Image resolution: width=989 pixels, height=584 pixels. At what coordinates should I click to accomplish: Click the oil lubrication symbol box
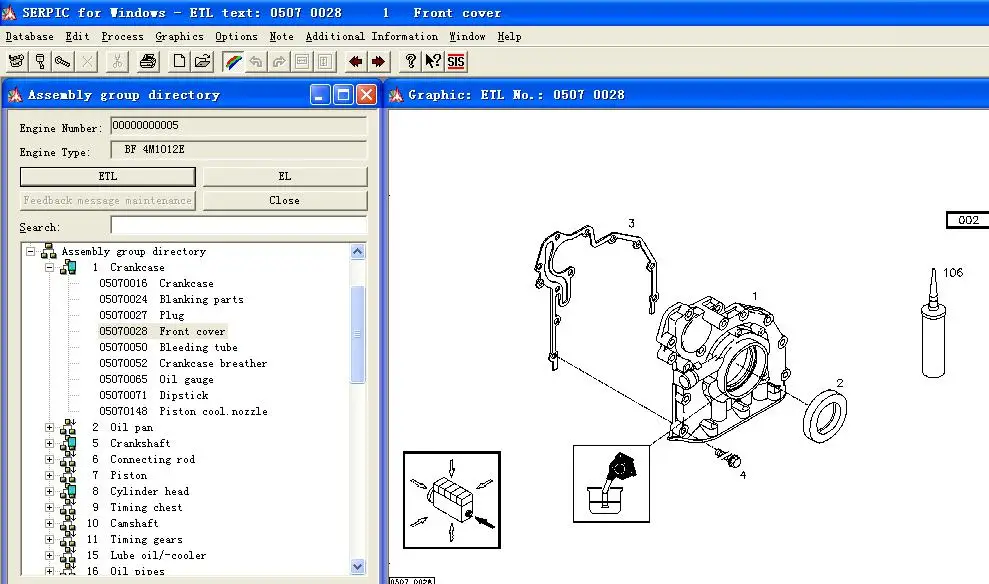click(611, 484)
